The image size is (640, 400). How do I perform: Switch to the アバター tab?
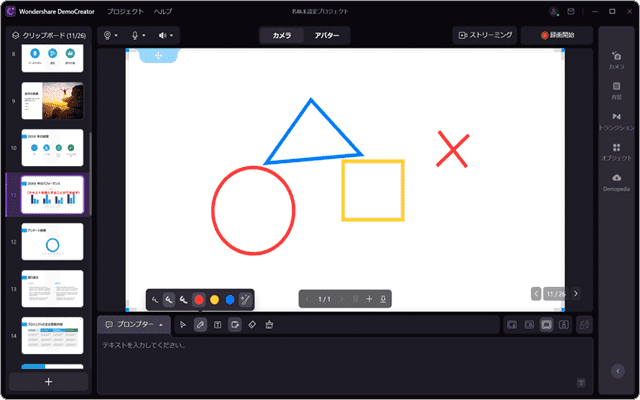327,36
